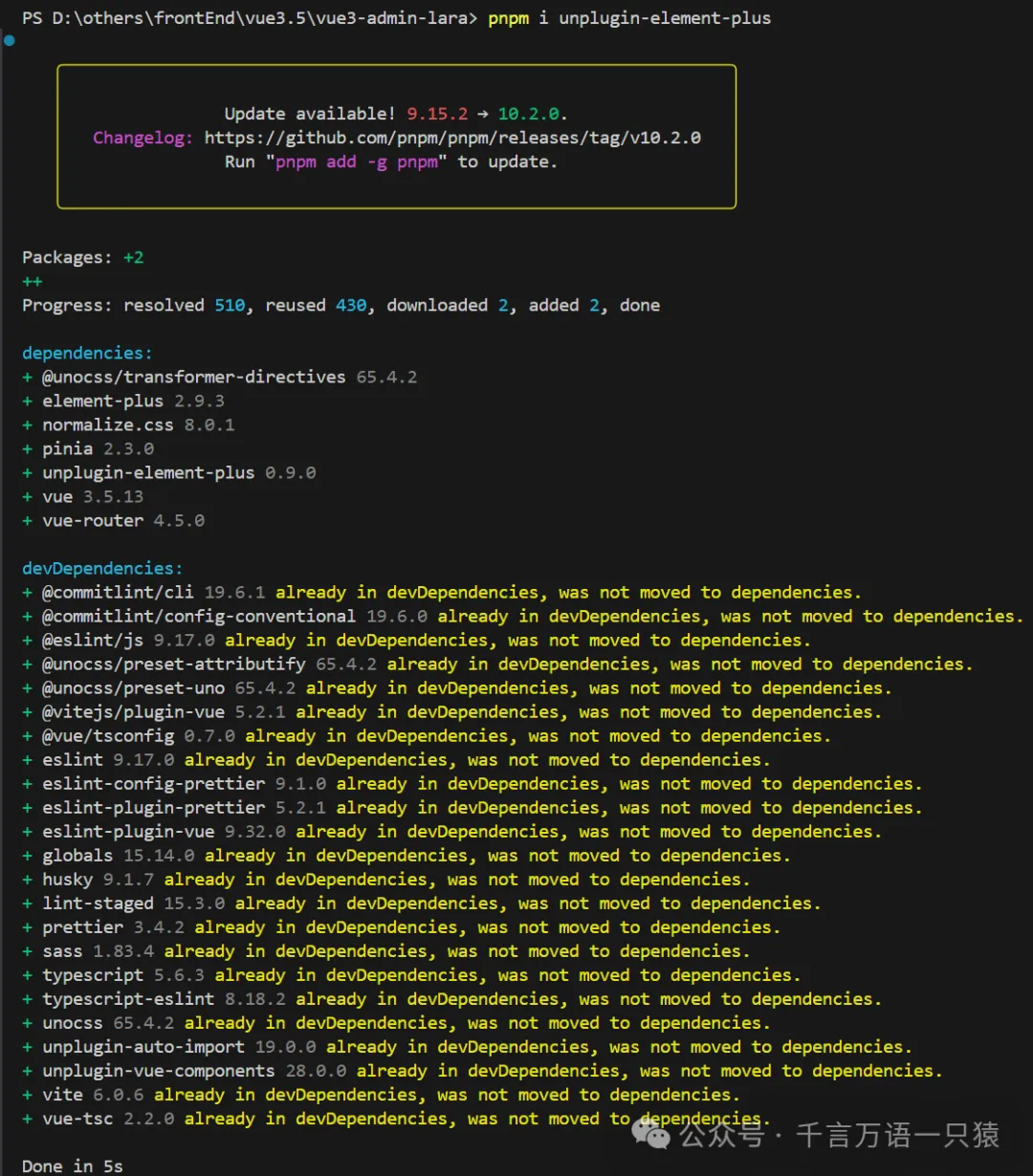Viewport: 1033px width, 1176px height.
Task: Click the typed command unplugin-element-plus argument
Action: (665, 18)
